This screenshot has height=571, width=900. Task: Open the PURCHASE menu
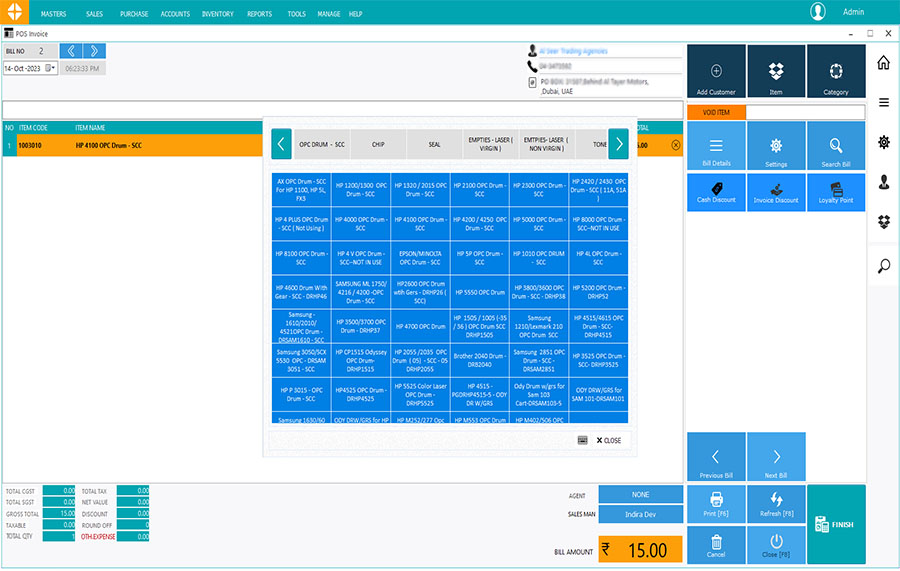click(x=134, y=14)
